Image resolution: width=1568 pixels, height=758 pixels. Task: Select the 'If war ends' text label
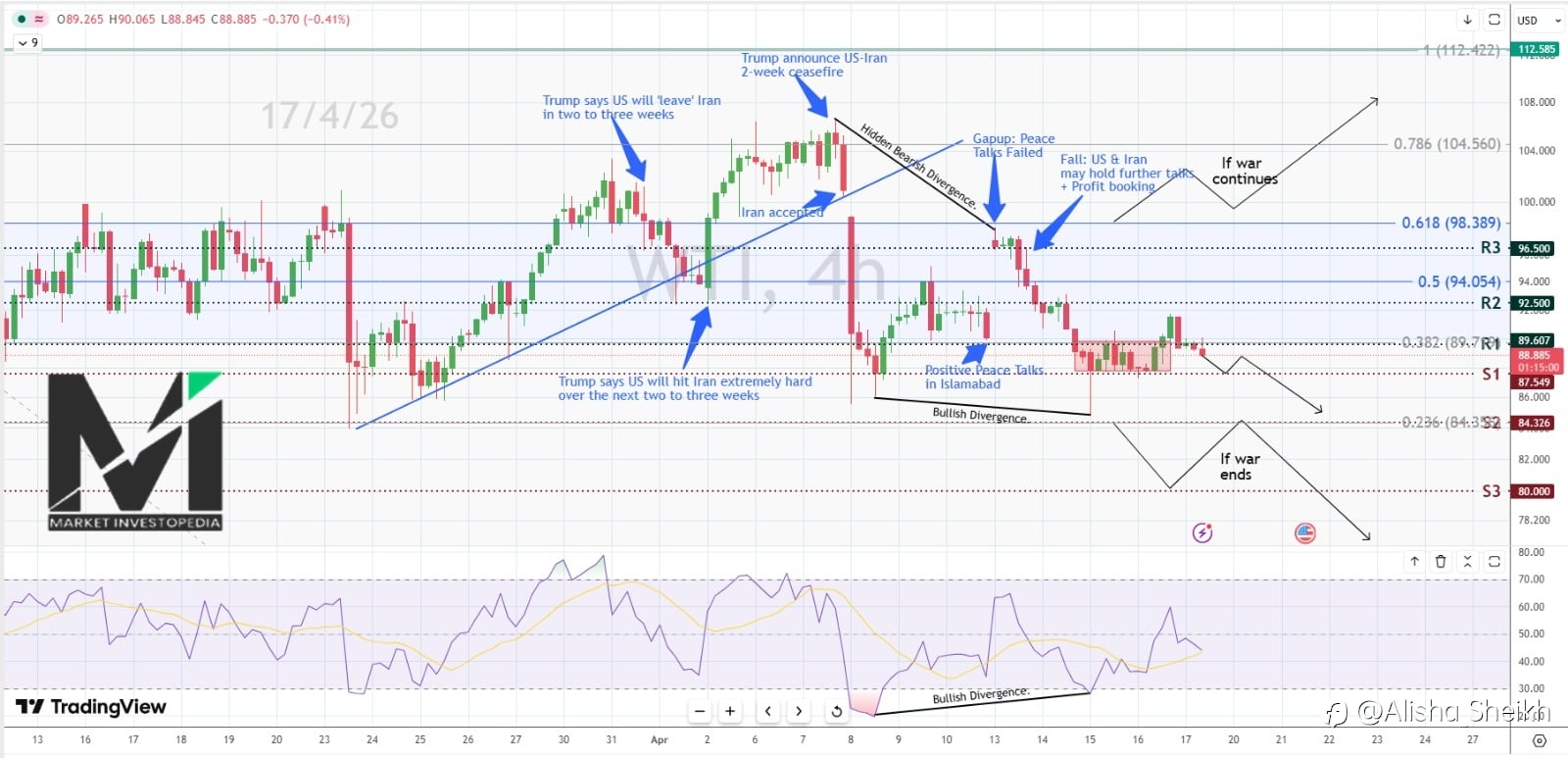coord(1240,466)
